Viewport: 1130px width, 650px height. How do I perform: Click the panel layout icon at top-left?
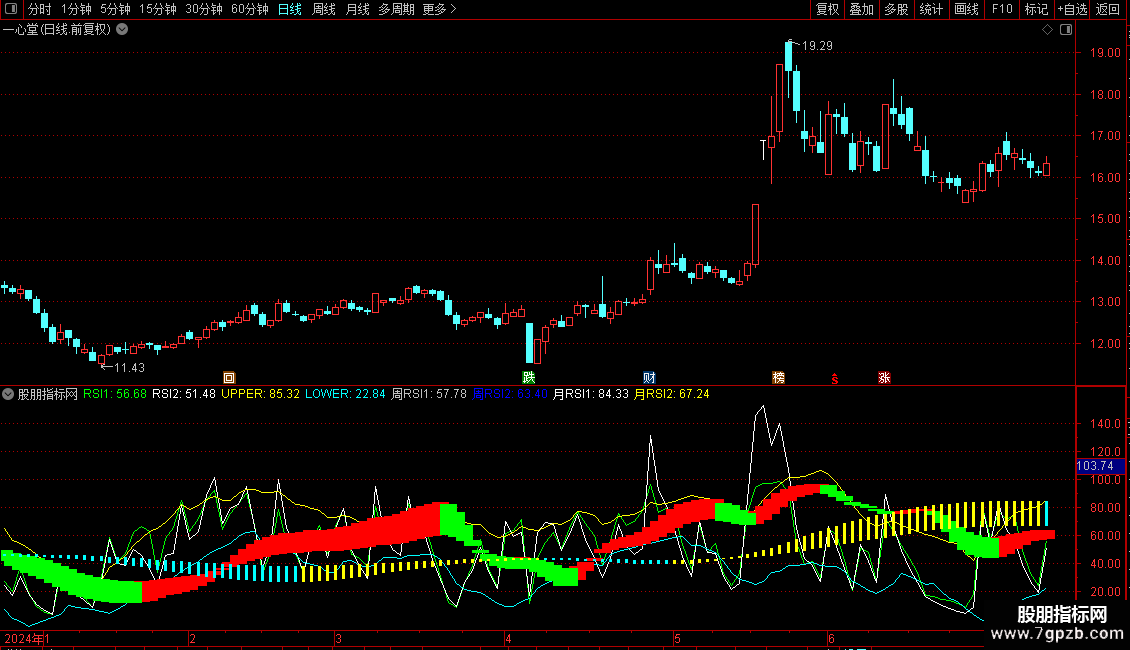(x=11, y=9)
